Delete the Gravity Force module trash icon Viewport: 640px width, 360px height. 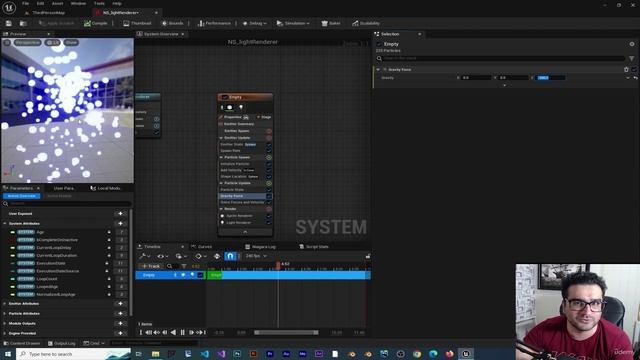[x=626, y=70]
